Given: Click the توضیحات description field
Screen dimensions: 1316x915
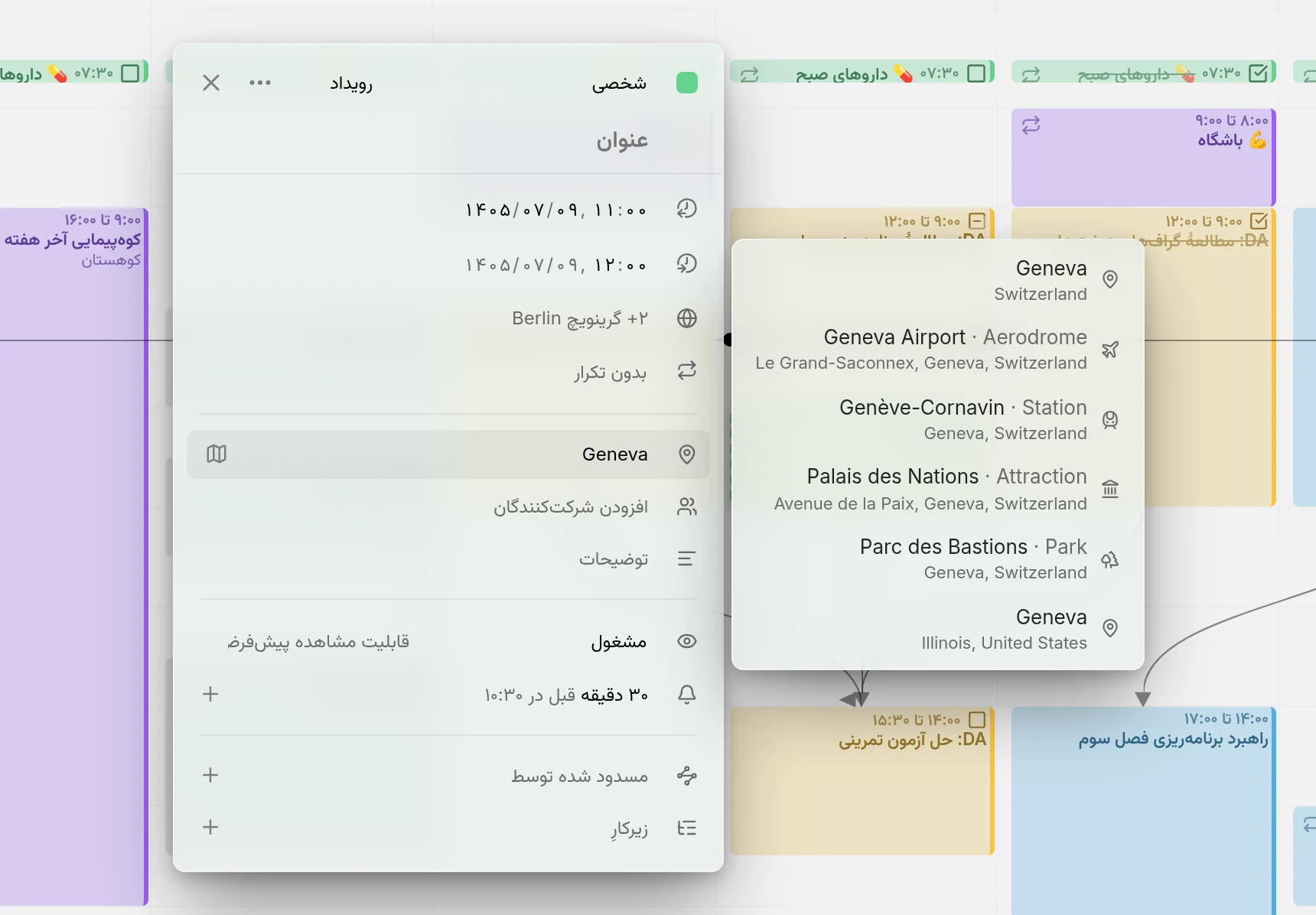Looking at the screenshot, I should (x=614, y=559).
